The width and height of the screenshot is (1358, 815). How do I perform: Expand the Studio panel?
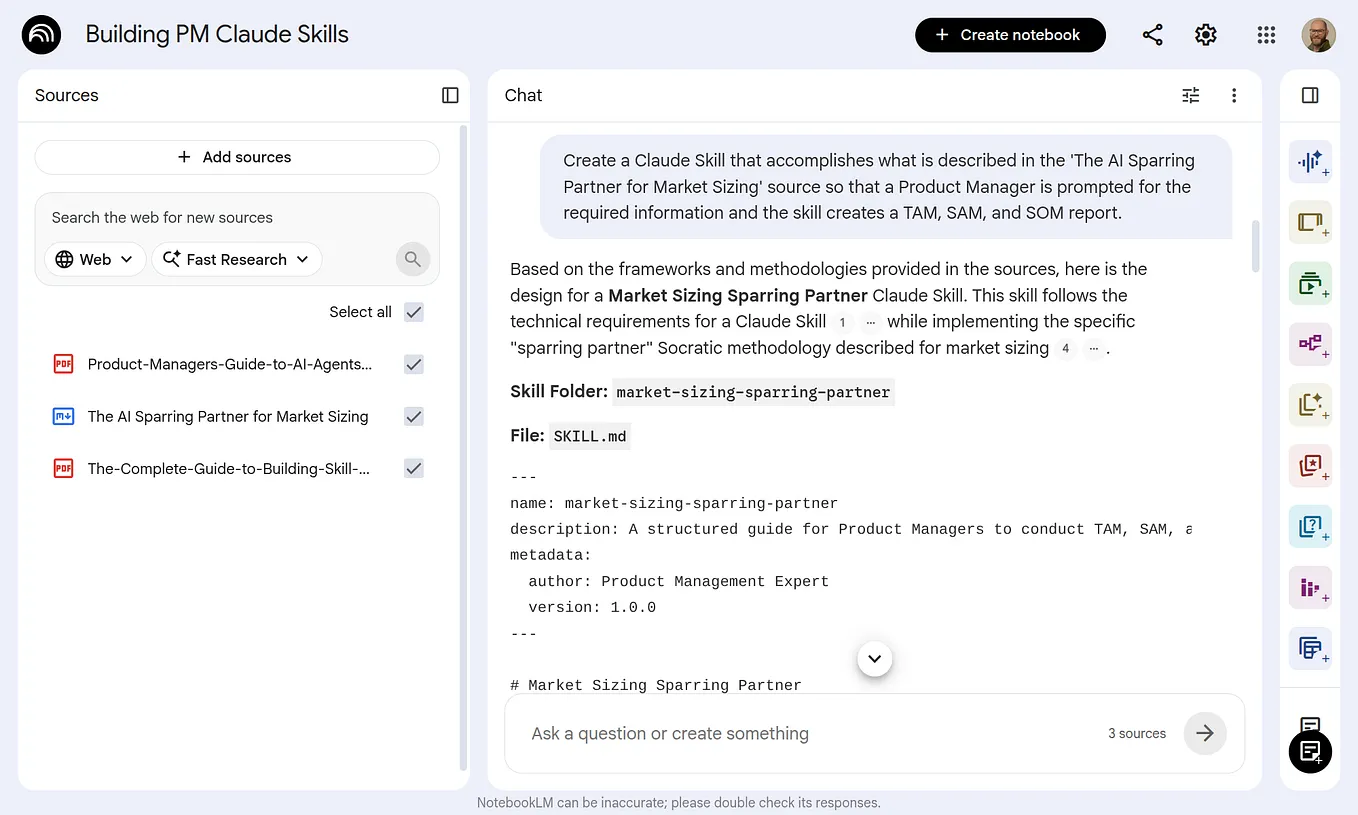pyautogui.click(x=1310, y=95)
